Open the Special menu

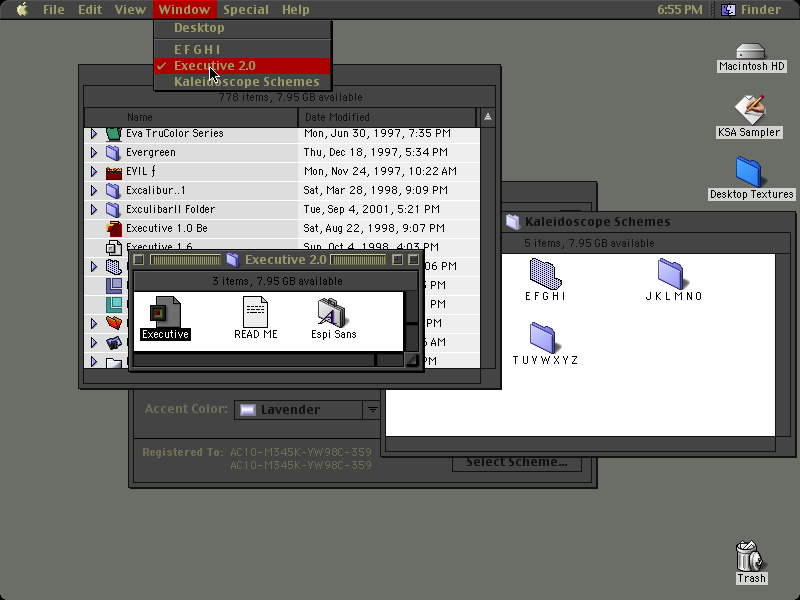[x=245, y=9]
